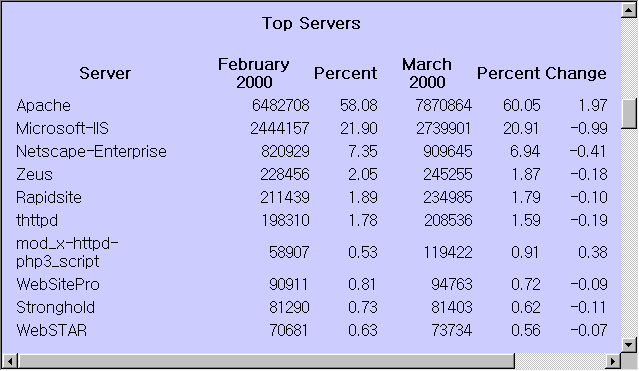This screenshot has height=371, width=639.
Task: Click WebSTAR March value 73734
Action: point(452,330)
